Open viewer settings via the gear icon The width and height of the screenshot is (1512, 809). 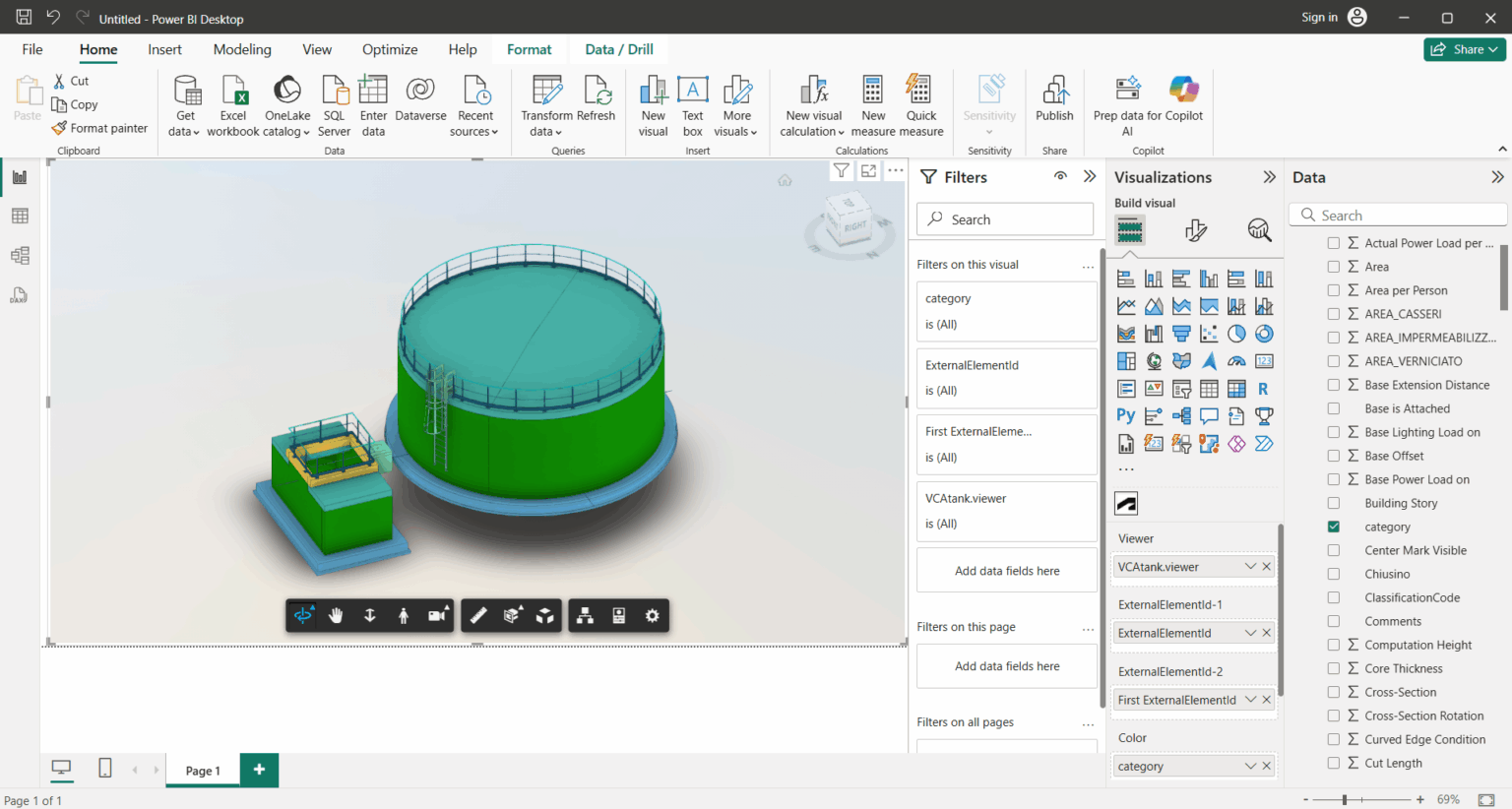651,615
